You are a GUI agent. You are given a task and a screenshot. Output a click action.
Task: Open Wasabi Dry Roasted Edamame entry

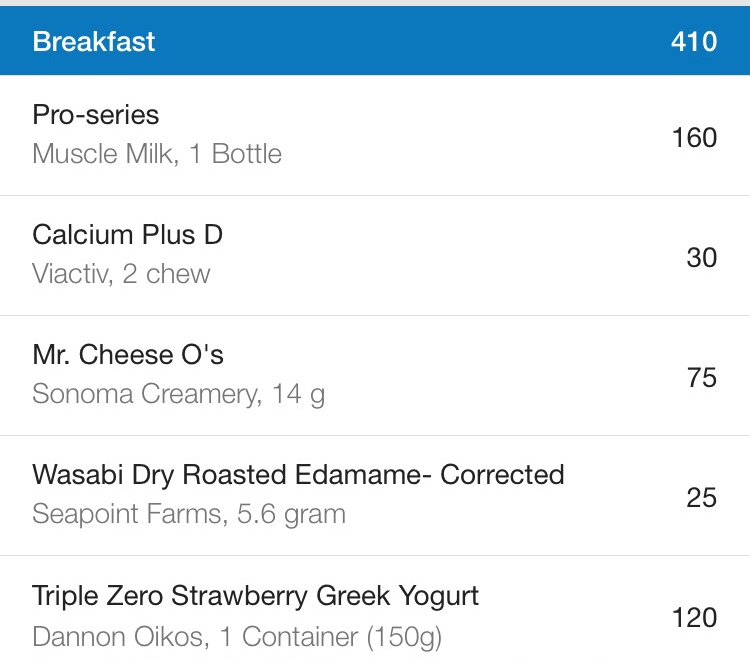click(x=375, y=496)
